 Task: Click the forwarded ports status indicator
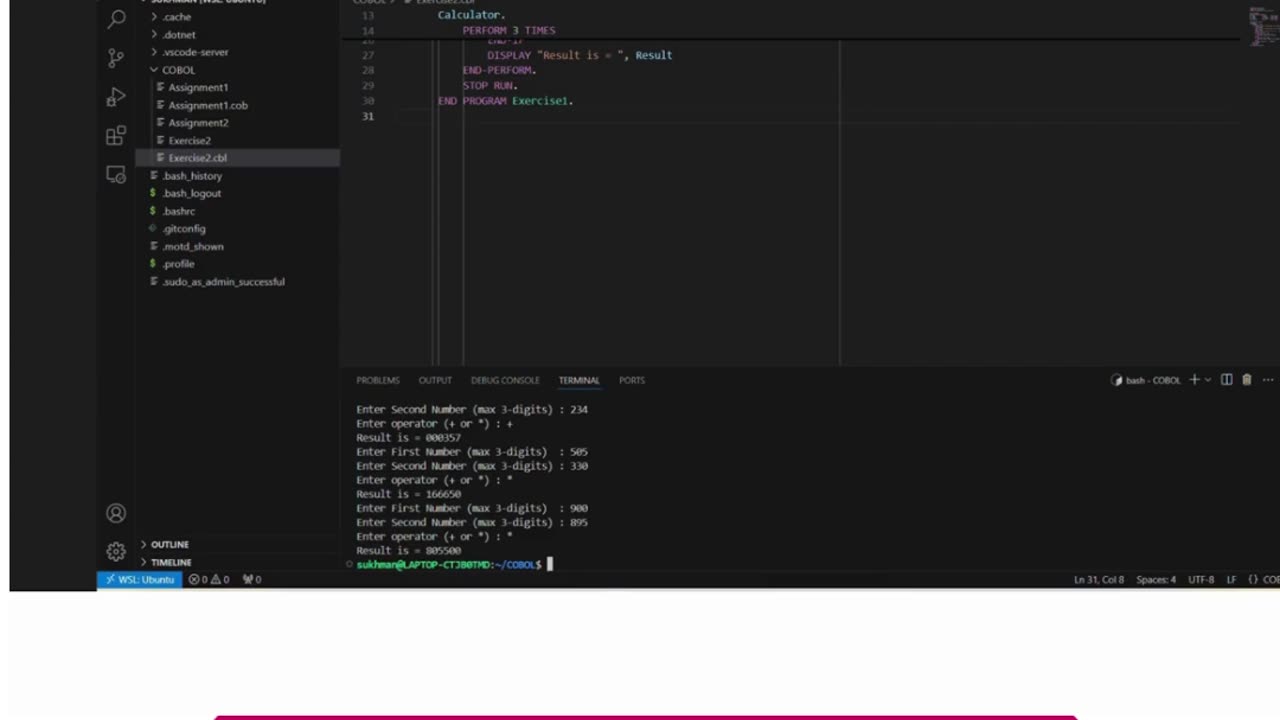(x=252, y=579)
